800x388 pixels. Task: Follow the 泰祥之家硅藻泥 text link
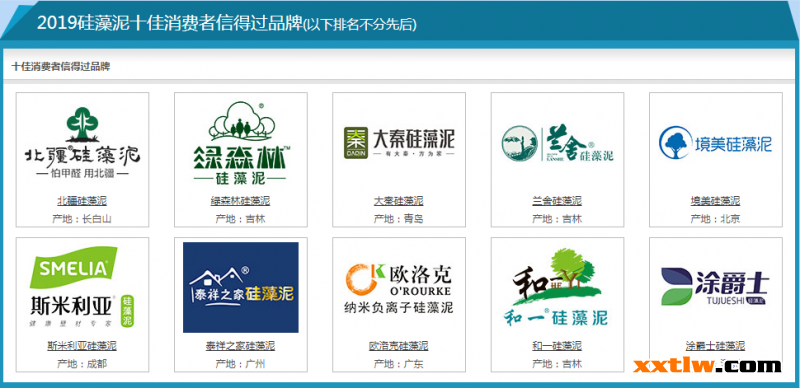coord(241,346)
